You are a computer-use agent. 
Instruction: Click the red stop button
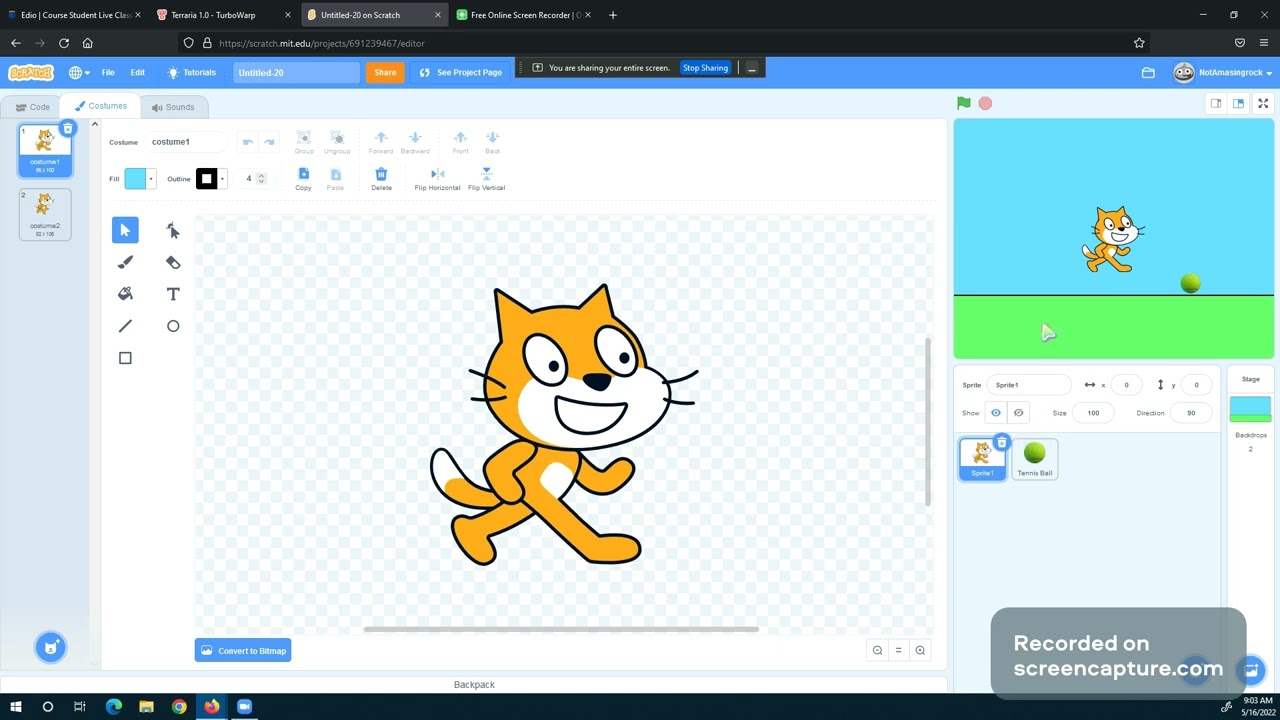985,103
